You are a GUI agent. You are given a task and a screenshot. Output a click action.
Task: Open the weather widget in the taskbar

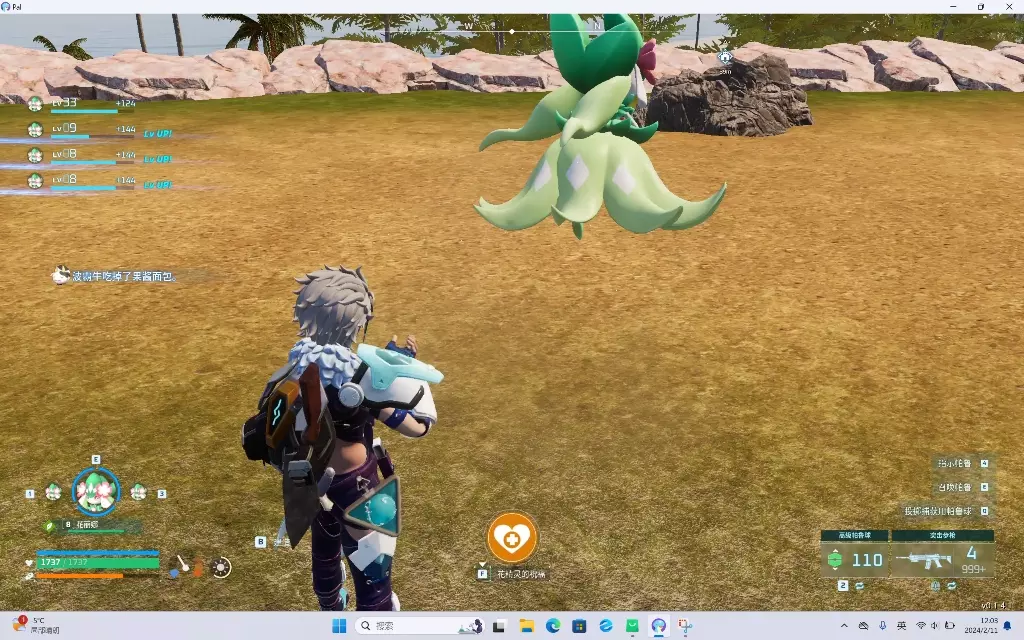[x=36, y=625]
